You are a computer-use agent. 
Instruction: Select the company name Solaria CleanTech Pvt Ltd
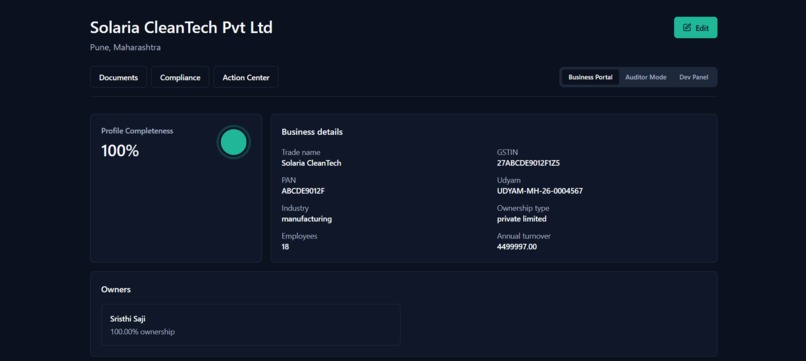(181, 27)
